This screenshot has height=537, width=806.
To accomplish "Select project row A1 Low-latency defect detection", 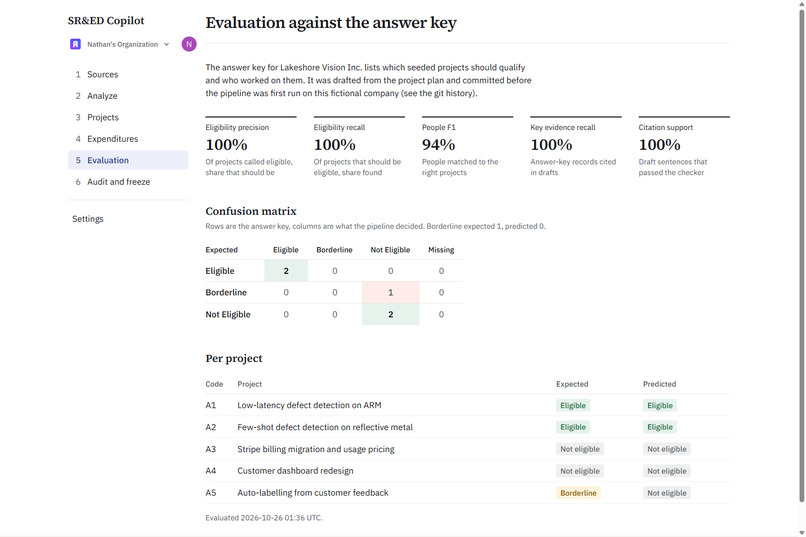I will (x=467, y=405).
